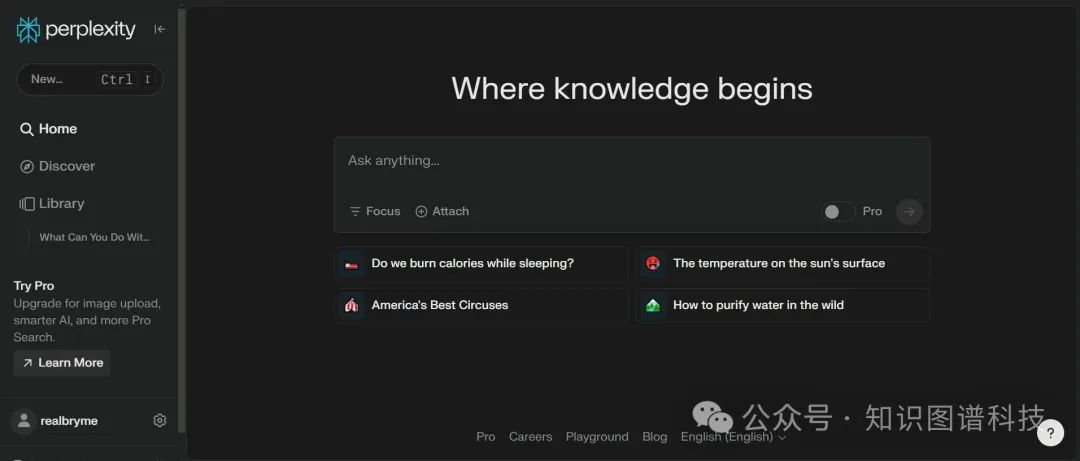
Task: Open the English language dropdown
Action: 733,437
